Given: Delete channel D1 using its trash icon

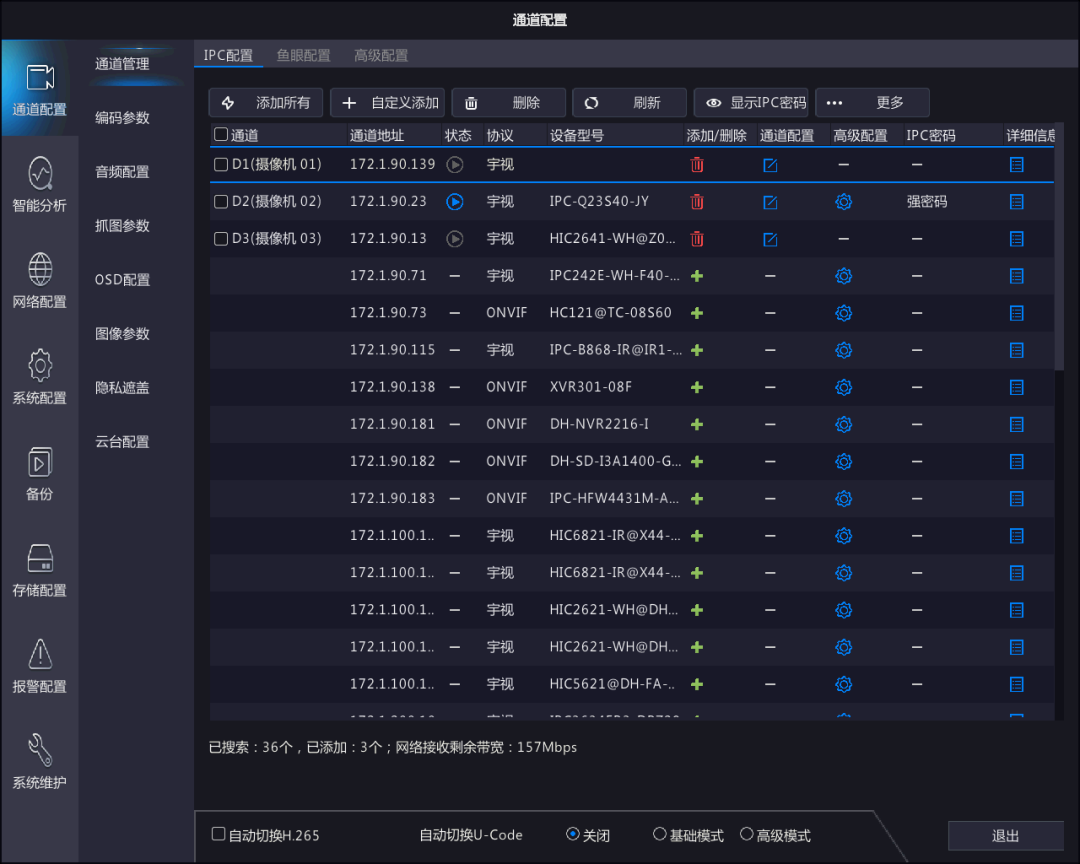Looking at the screenshot, I should point(697,165).
